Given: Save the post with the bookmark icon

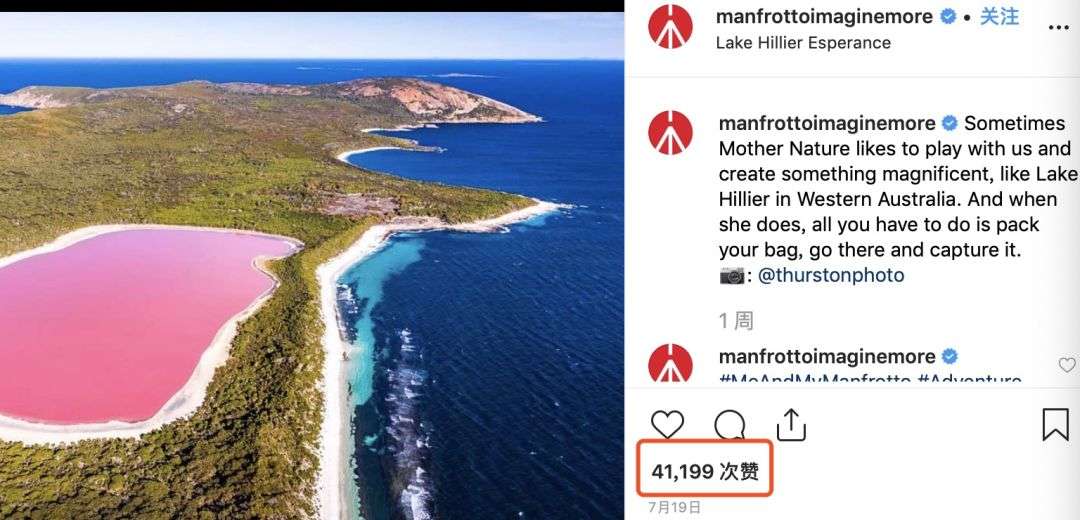Looking at the screenshot, I should coord(1055,424).
